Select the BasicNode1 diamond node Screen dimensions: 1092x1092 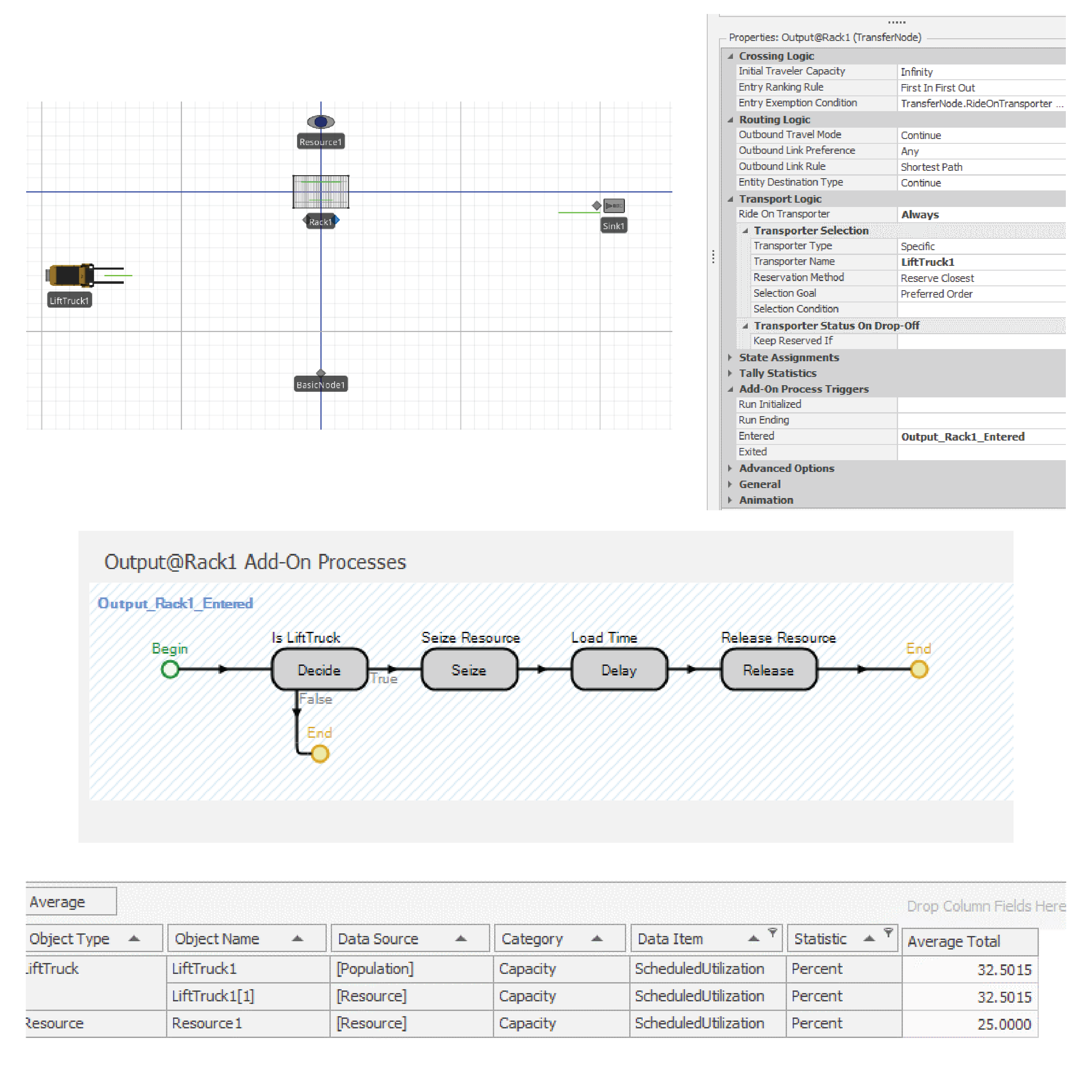[x=320, y=373]
